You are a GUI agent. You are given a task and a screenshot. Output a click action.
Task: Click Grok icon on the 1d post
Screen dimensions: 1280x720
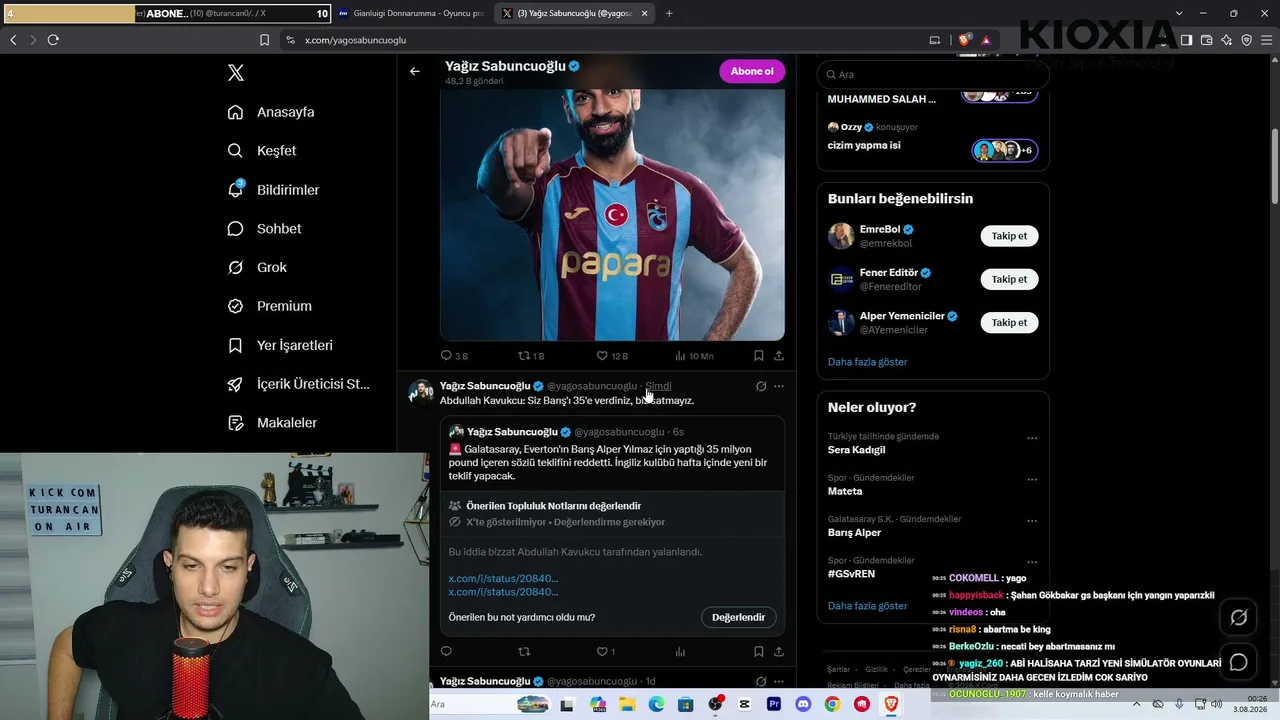pyautogui.click(x=761, y=681)
